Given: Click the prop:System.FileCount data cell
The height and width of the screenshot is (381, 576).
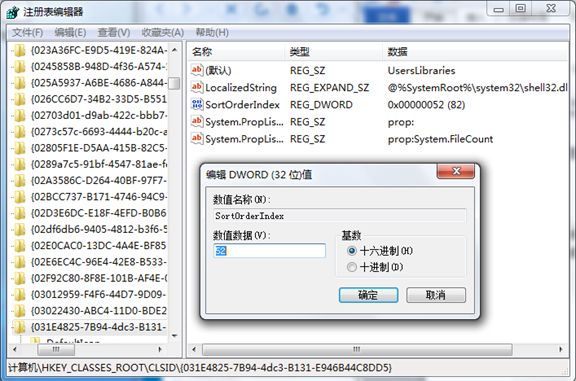Looking at the screenshot, I should tap(440, 139).
